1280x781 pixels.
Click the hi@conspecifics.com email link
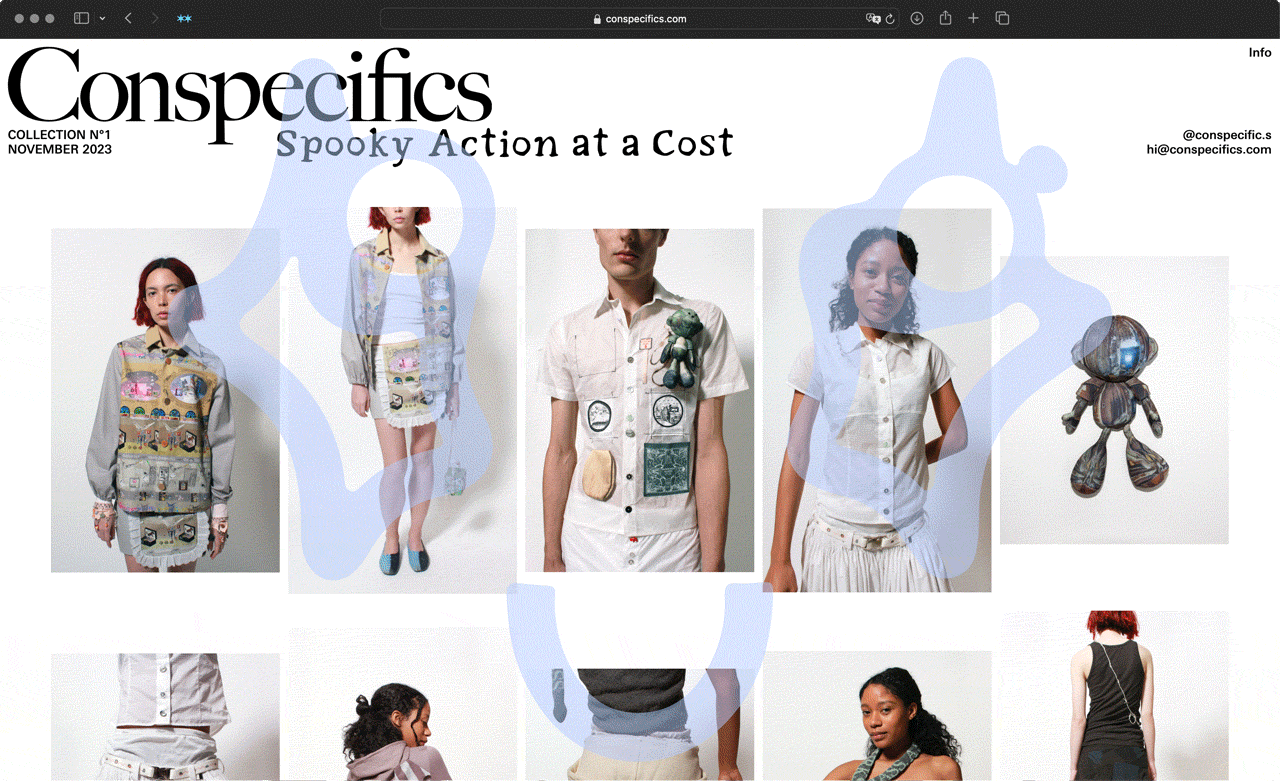(1209, 150)
